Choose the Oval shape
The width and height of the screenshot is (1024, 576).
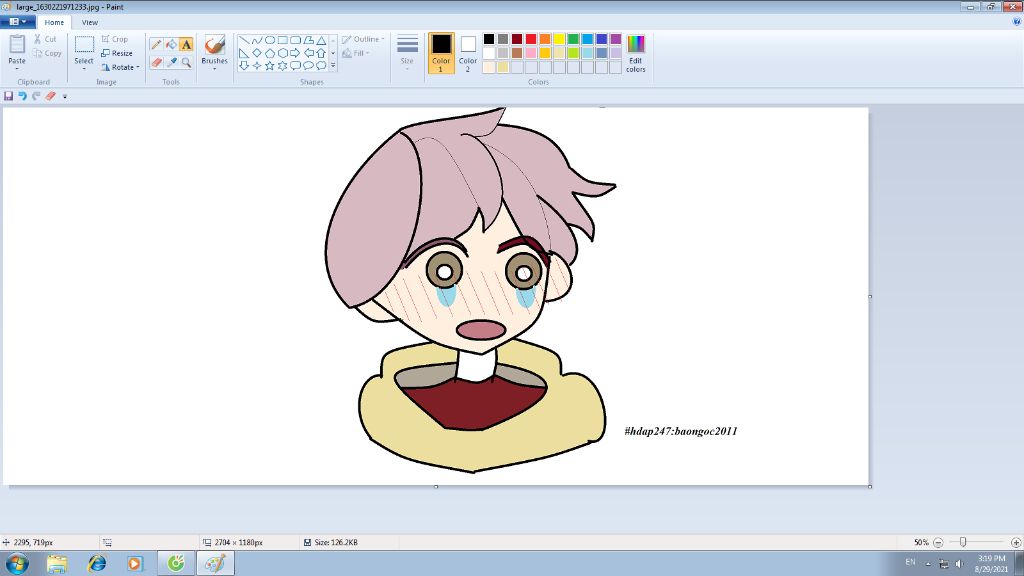tap(270, 40)
